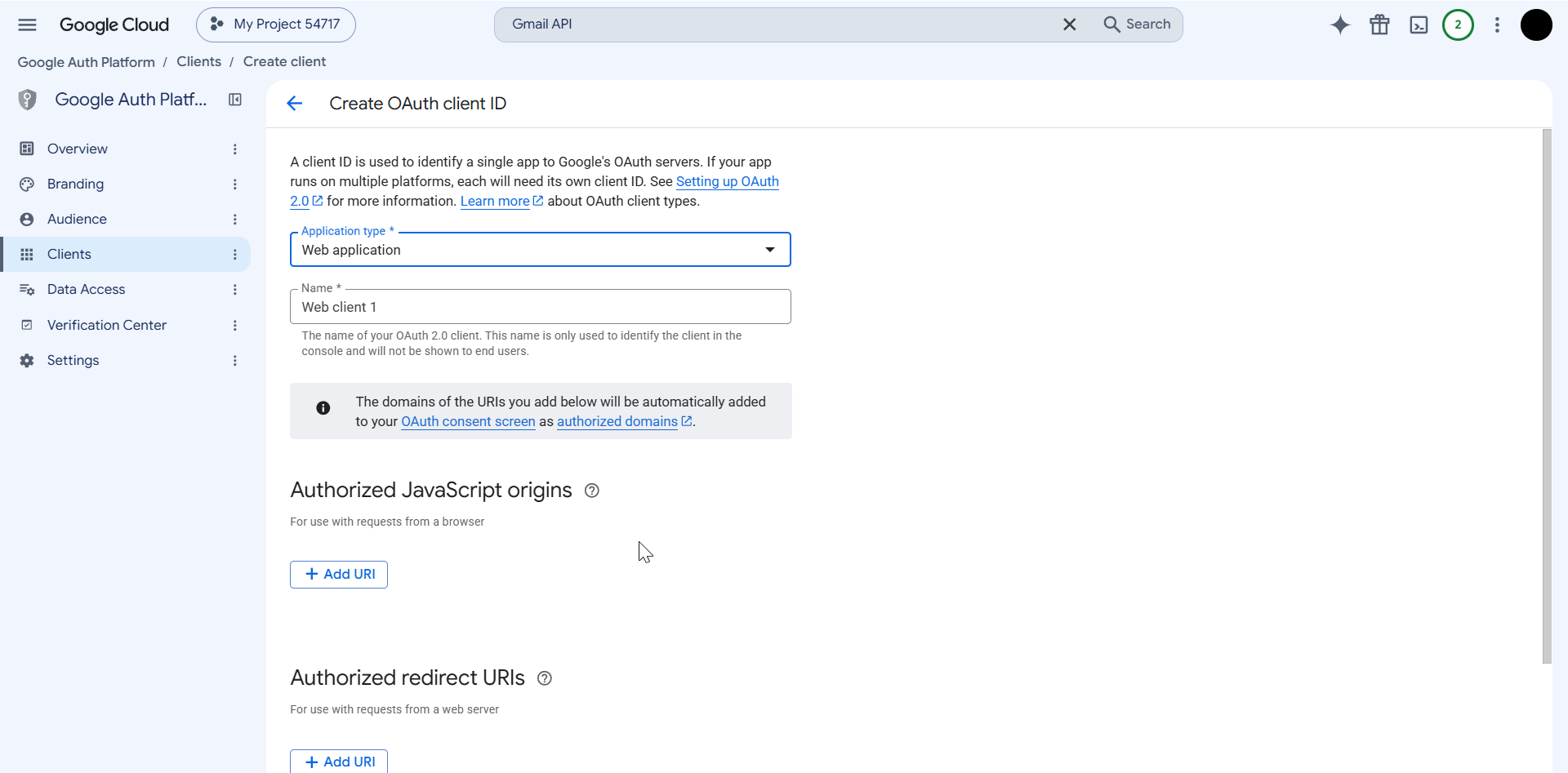Open the main navigation hamburger menu
This screenshot has height=773, width=1568.
pyautogui.click(x=27, y=24)
